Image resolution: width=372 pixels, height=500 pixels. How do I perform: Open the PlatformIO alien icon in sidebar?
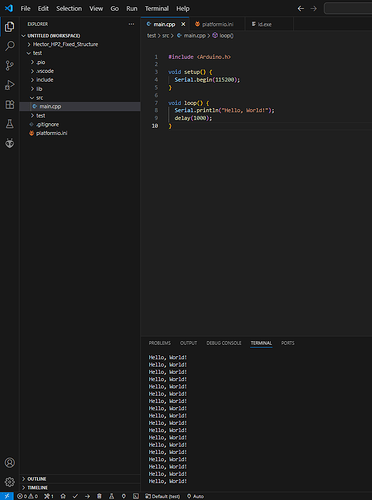(x=10, y=143)
